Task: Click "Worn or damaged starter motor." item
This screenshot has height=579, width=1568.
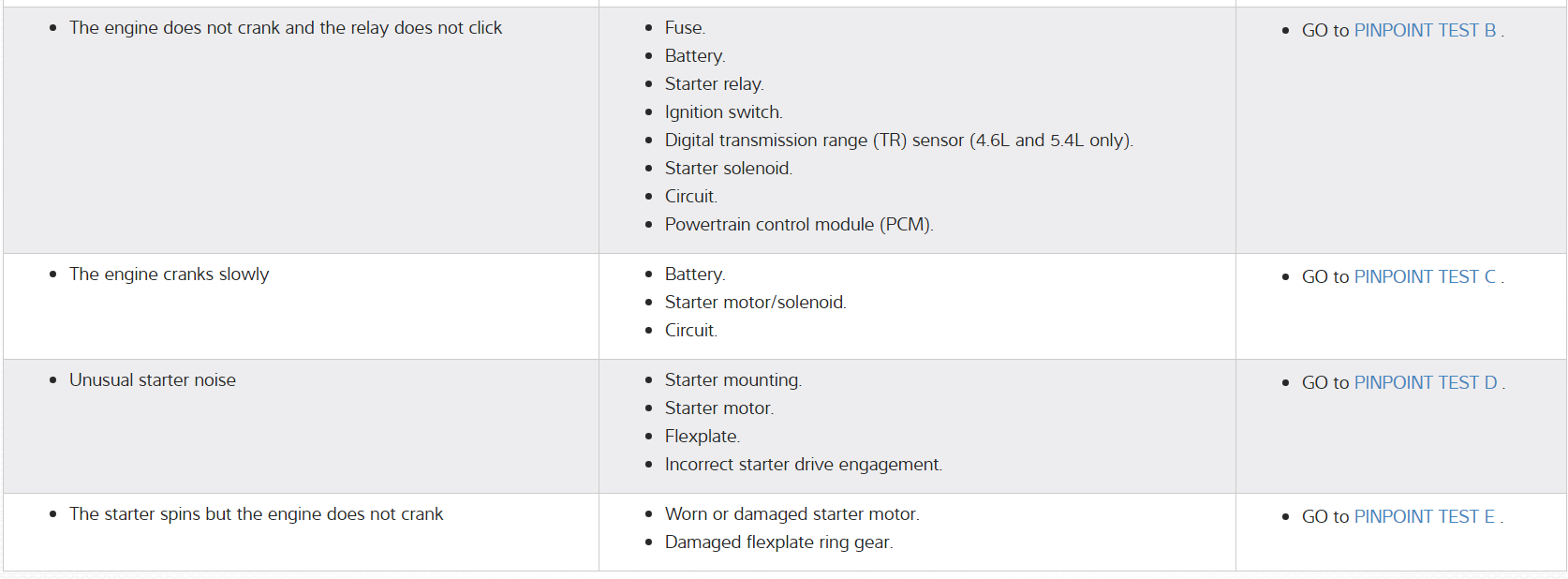Action: pos(791,514)
